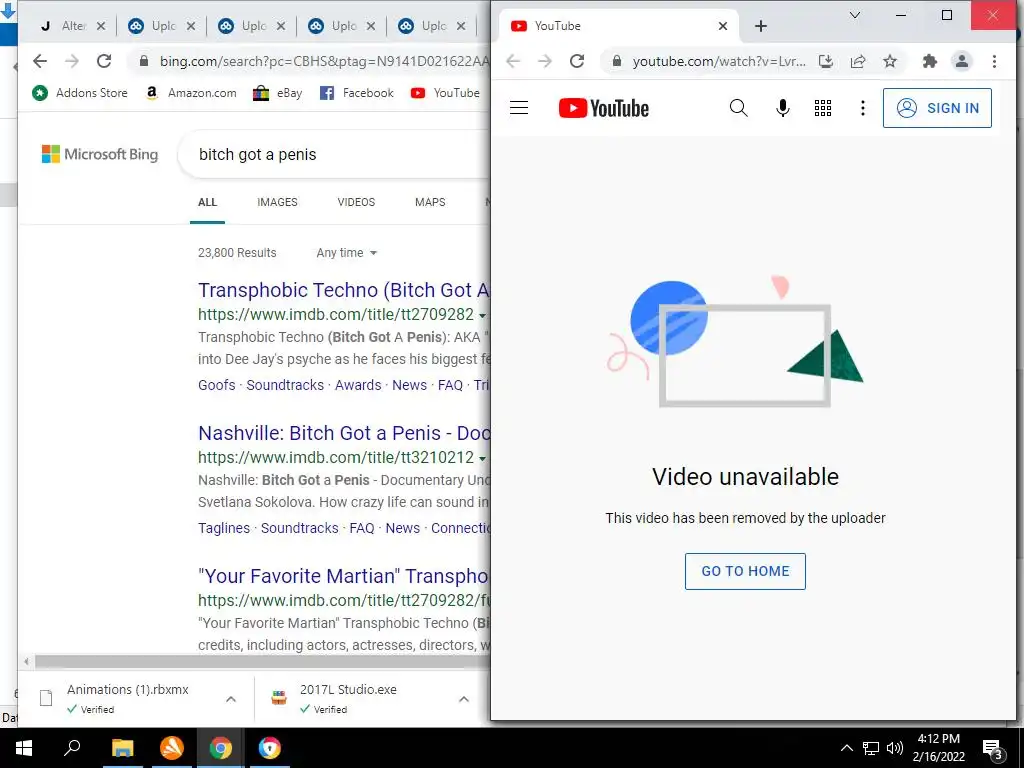Open the YouTube bookmark in the Bing window
Image resolution: width=1024 pixels, height=768 pixels.
[445, 93]
